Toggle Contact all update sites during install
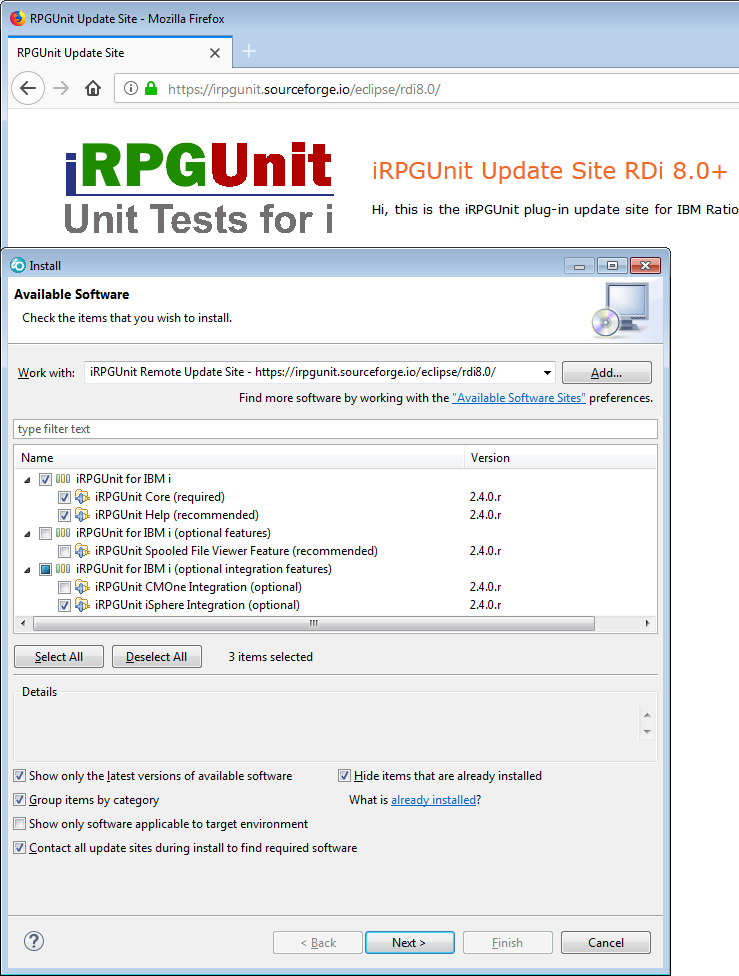Image resolution: width=739 pixels, height=976 pixels. coord(20,848)
